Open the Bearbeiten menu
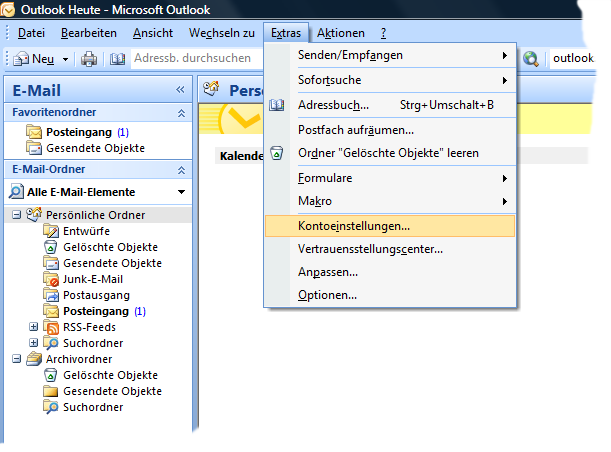The width and height of the screenshot is (611, 452). tap(89, 33)
